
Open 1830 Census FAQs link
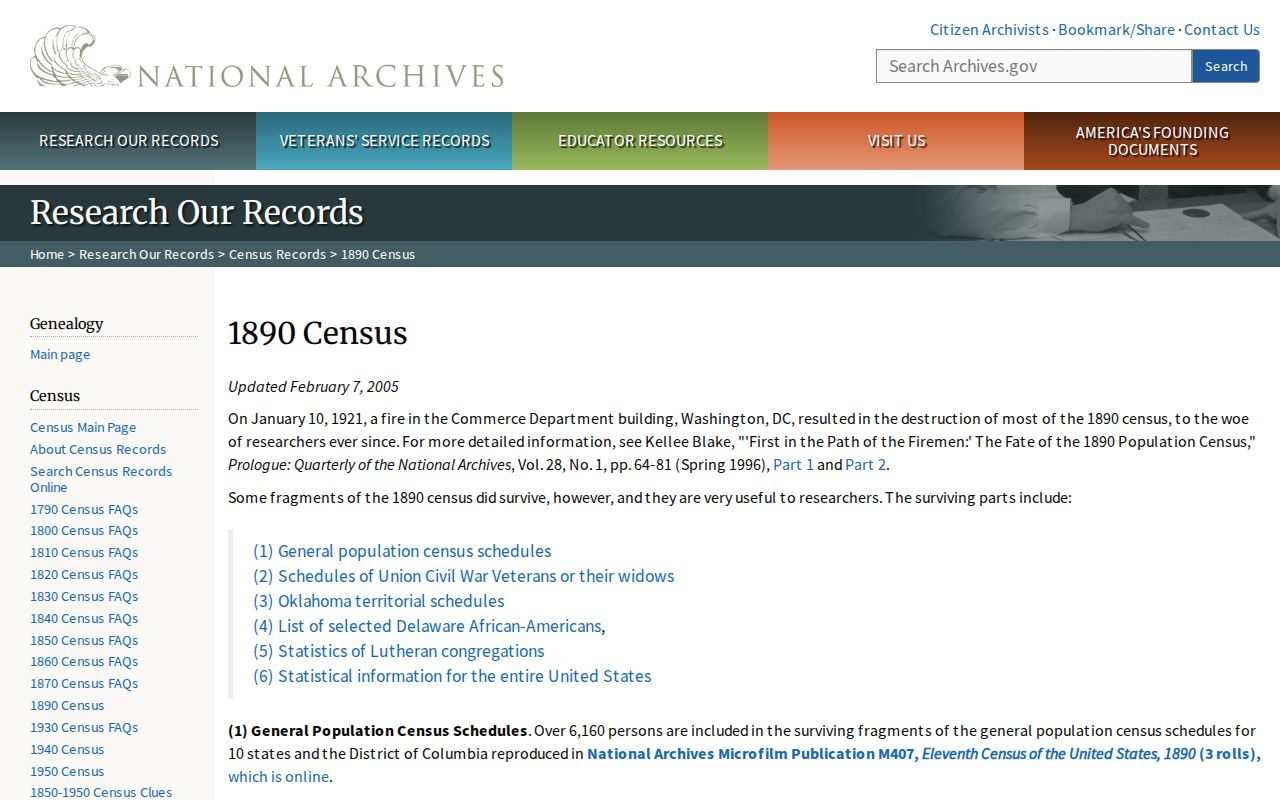(x=84, y=596)
